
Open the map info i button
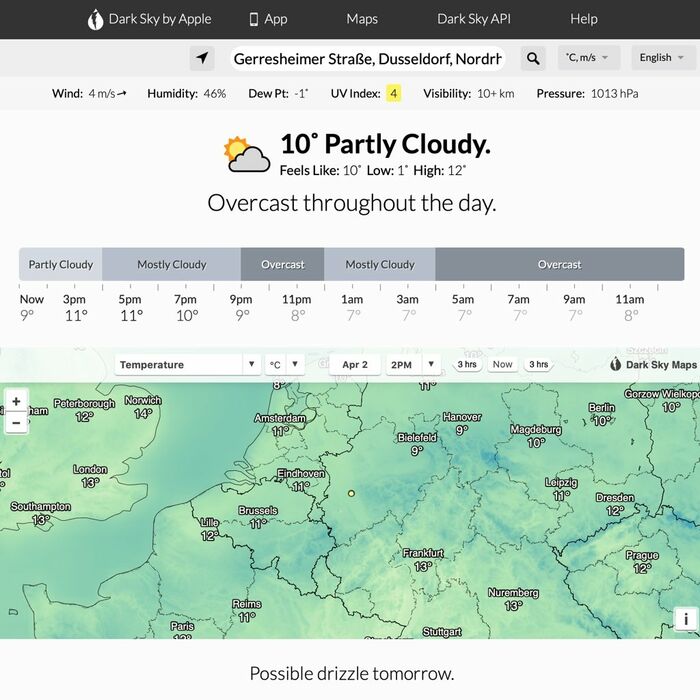point(686,619)
